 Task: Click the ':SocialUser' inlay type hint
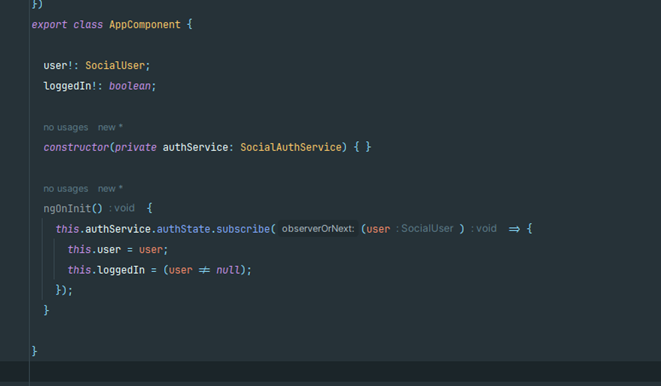[425, 229]
